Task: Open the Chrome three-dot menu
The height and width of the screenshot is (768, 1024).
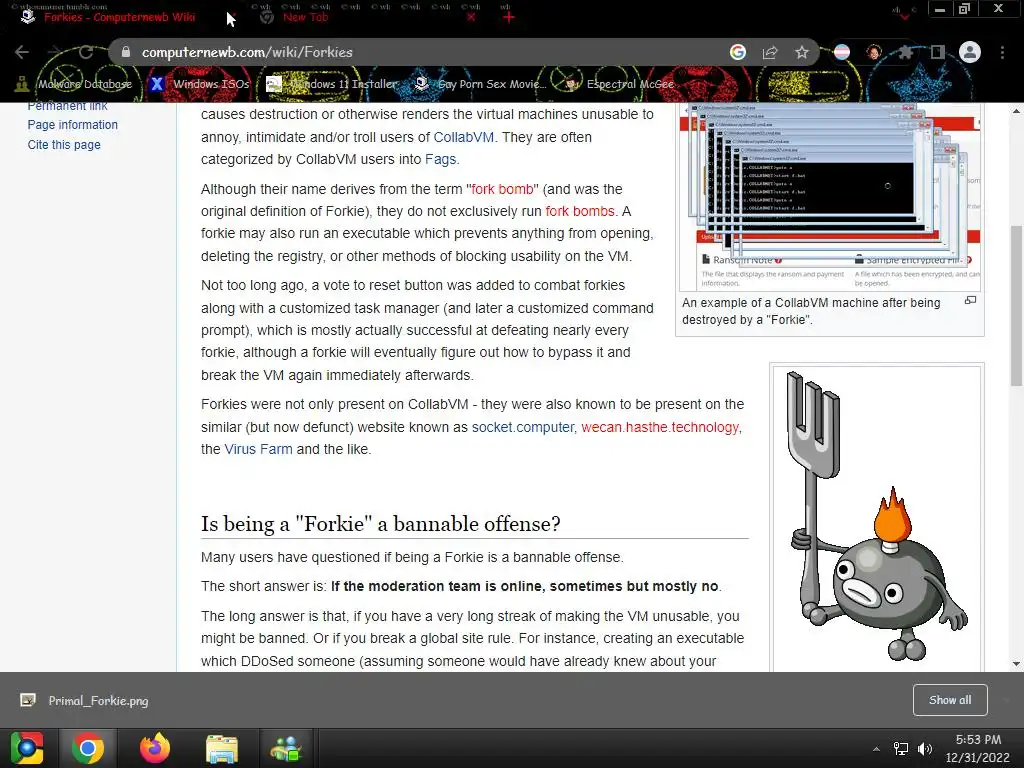Action: [x=1002, y=52]
